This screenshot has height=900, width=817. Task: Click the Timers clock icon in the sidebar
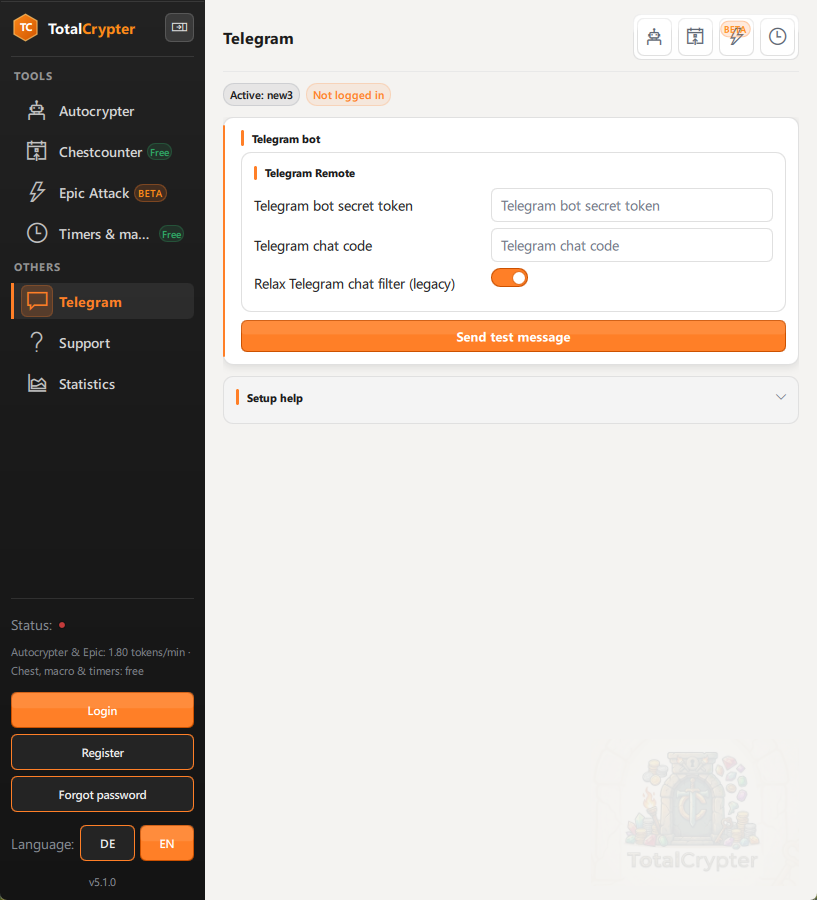coord(37,234)
